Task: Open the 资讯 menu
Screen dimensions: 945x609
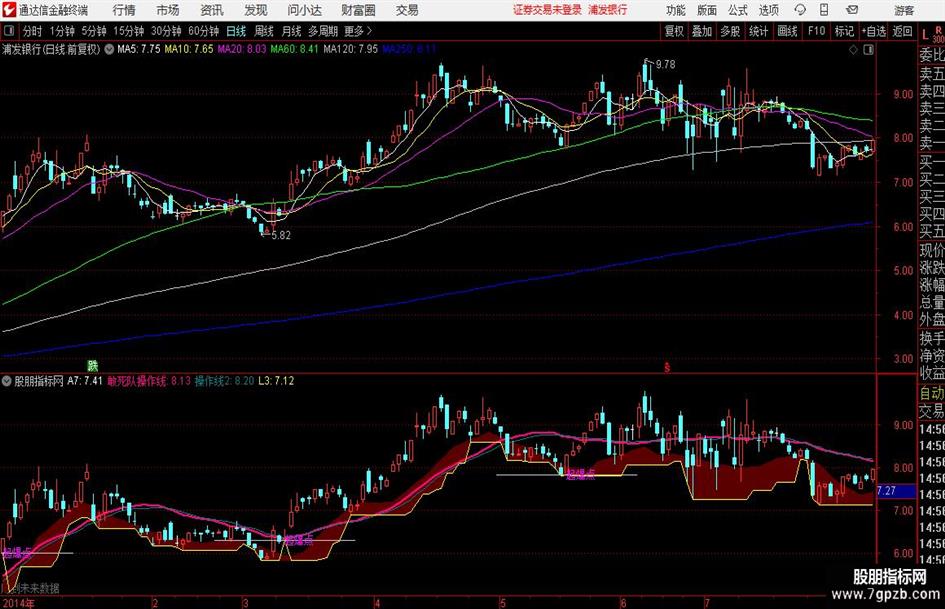Action: 212,10
